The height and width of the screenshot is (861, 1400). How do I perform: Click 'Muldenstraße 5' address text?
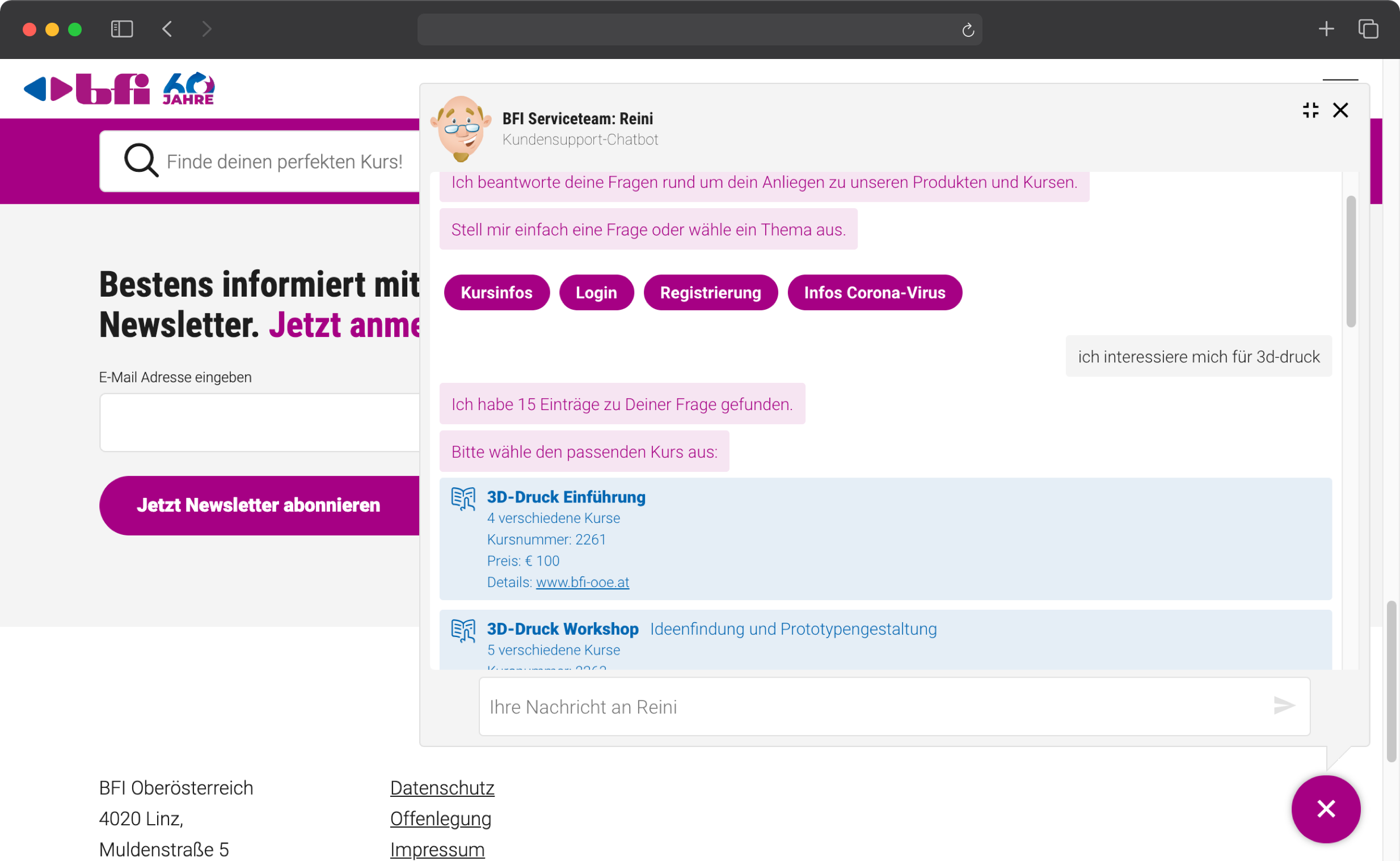[x=163, y=849]
